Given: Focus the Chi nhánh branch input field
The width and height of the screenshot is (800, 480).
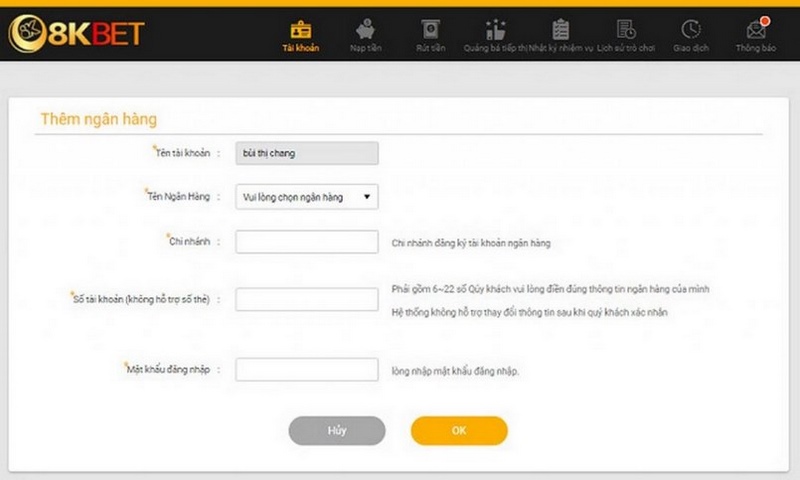Looking at the screenshot, I should tap(306, 242).
